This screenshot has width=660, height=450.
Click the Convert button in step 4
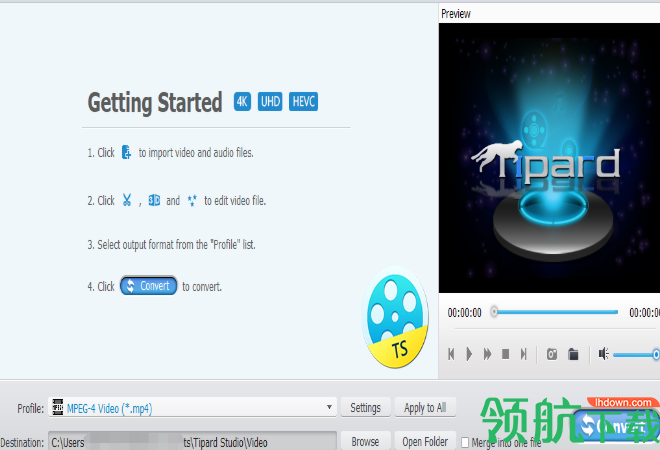coord(149,286)
